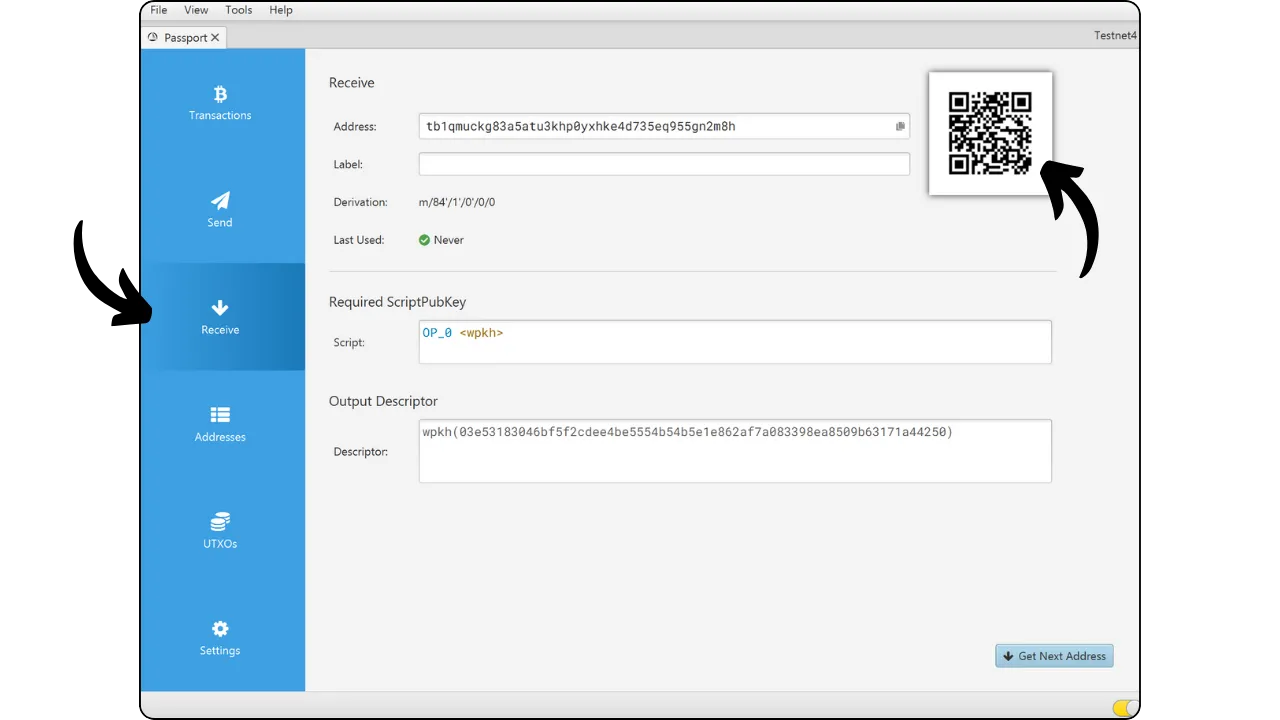Open the Tools menu
The image size is (1280, 720).
[x=239, y=10]
